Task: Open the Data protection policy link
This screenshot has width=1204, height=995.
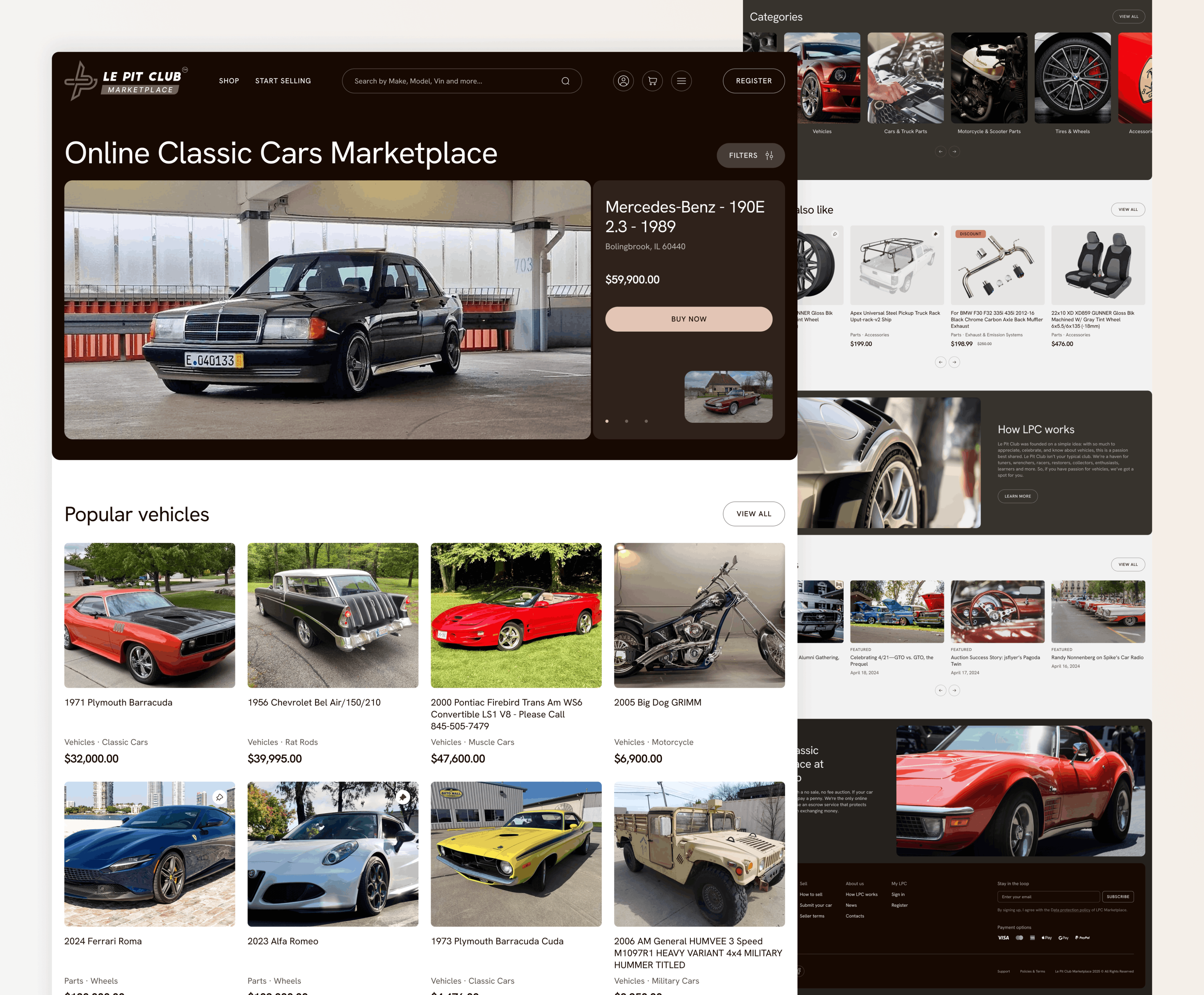Action: [x=1071, y=910]
